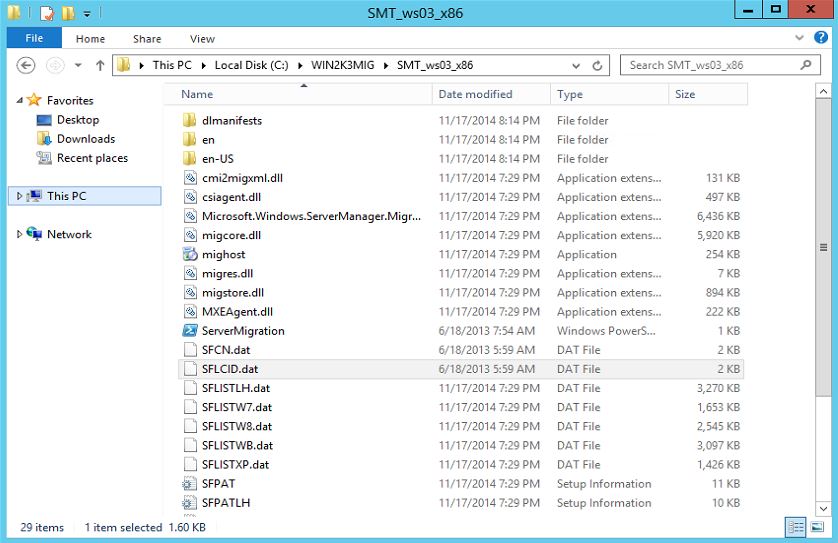Image resolution: width=838 pixels, height=543 pixels.
Task: Click the csiagent.dll file icon
Action: (190, 197)
